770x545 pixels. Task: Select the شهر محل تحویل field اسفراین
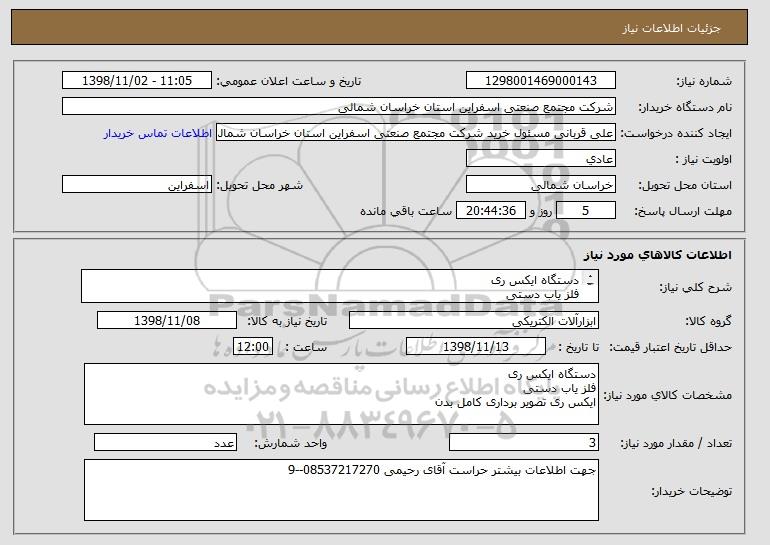point(137,185)
